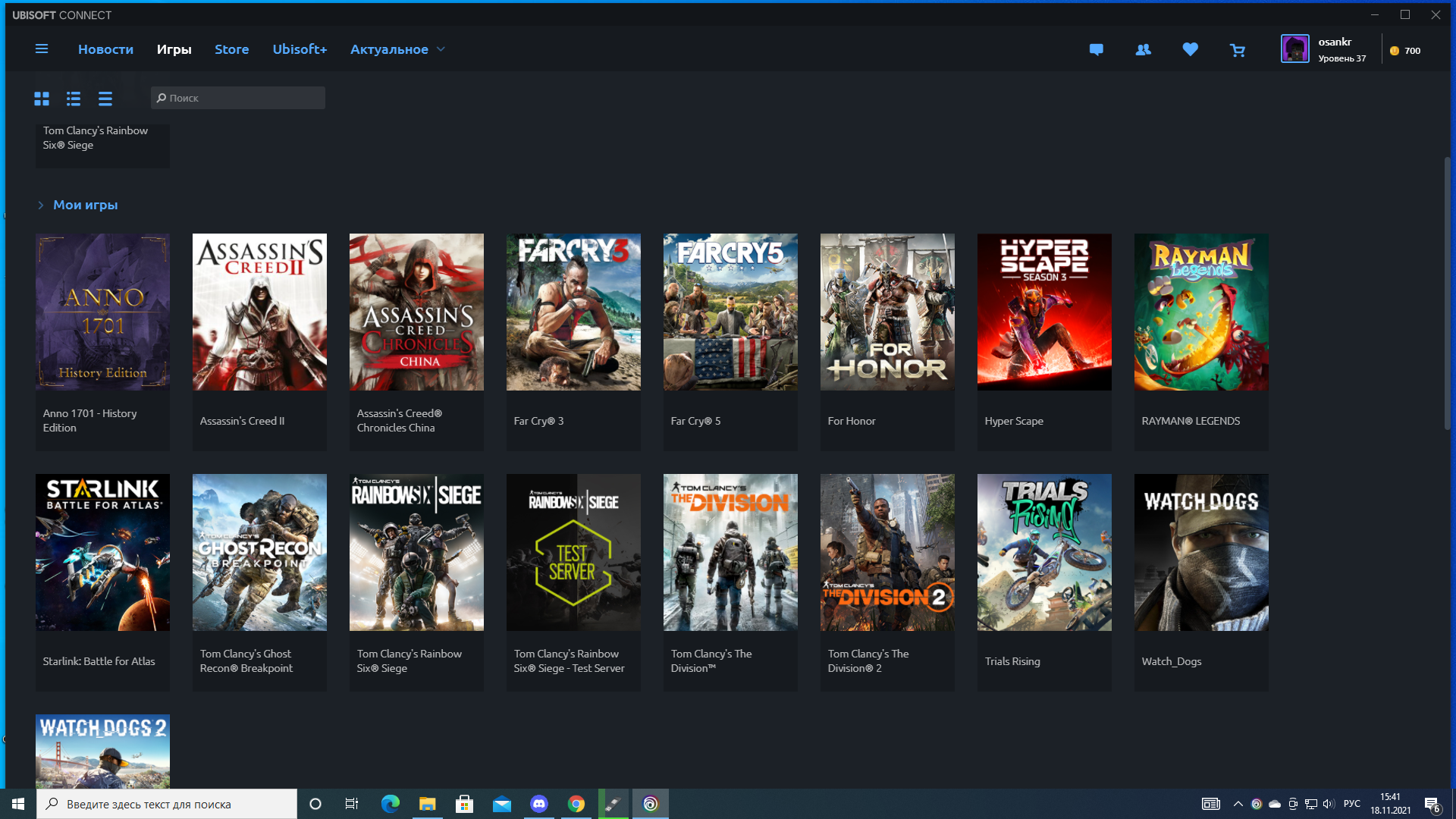Open the chat messages icon
This screenshot has width=1456, height=819.
click(1096, 50)
